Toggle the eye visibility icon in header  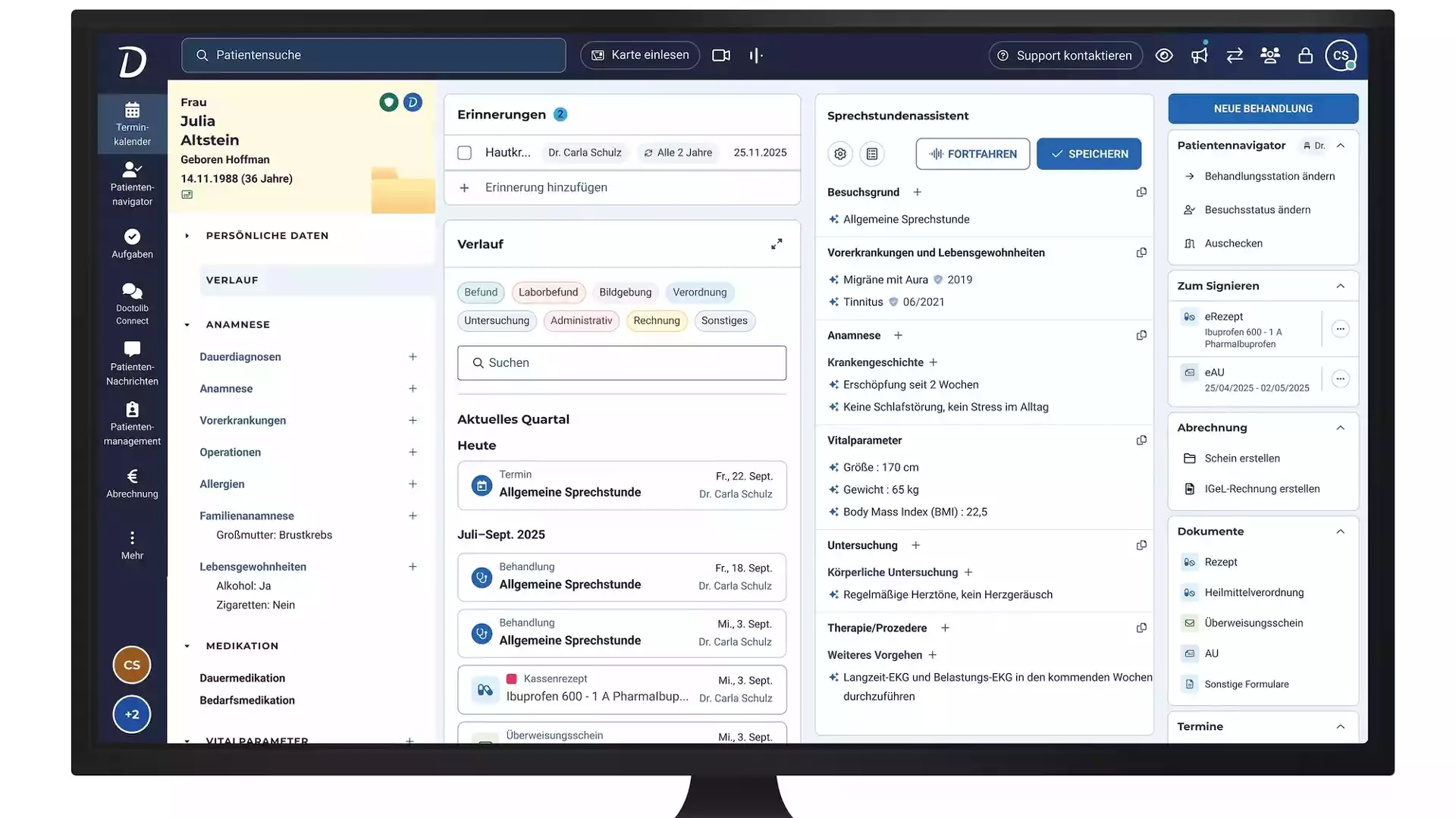click(1164, 55)
